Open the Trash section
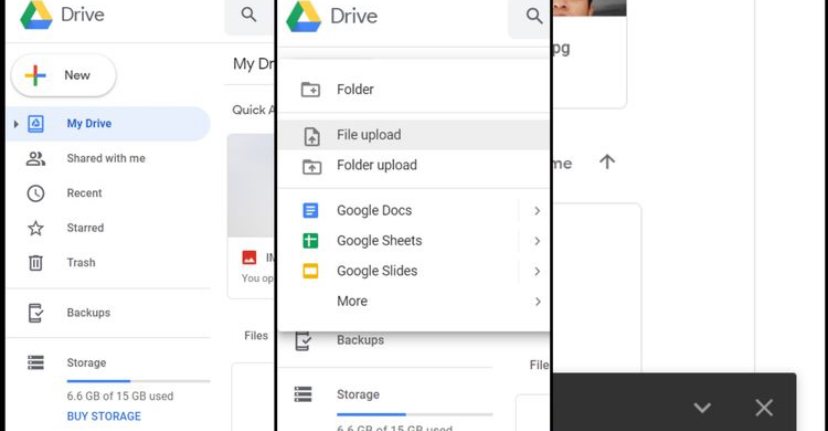Viewport: 828px width, 431px height. tap(81, 263)
